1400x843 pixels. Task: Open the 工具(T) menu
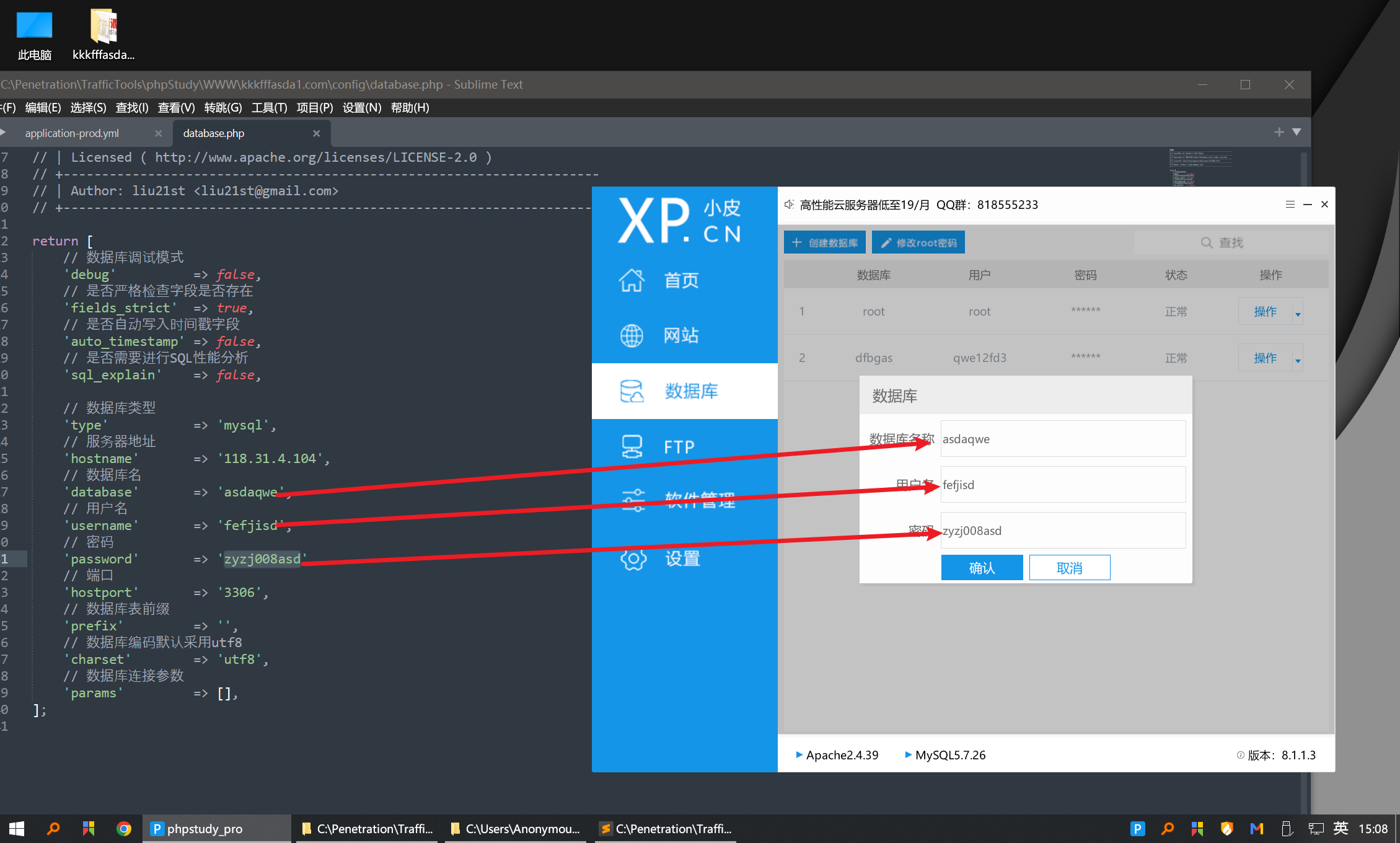269,108
